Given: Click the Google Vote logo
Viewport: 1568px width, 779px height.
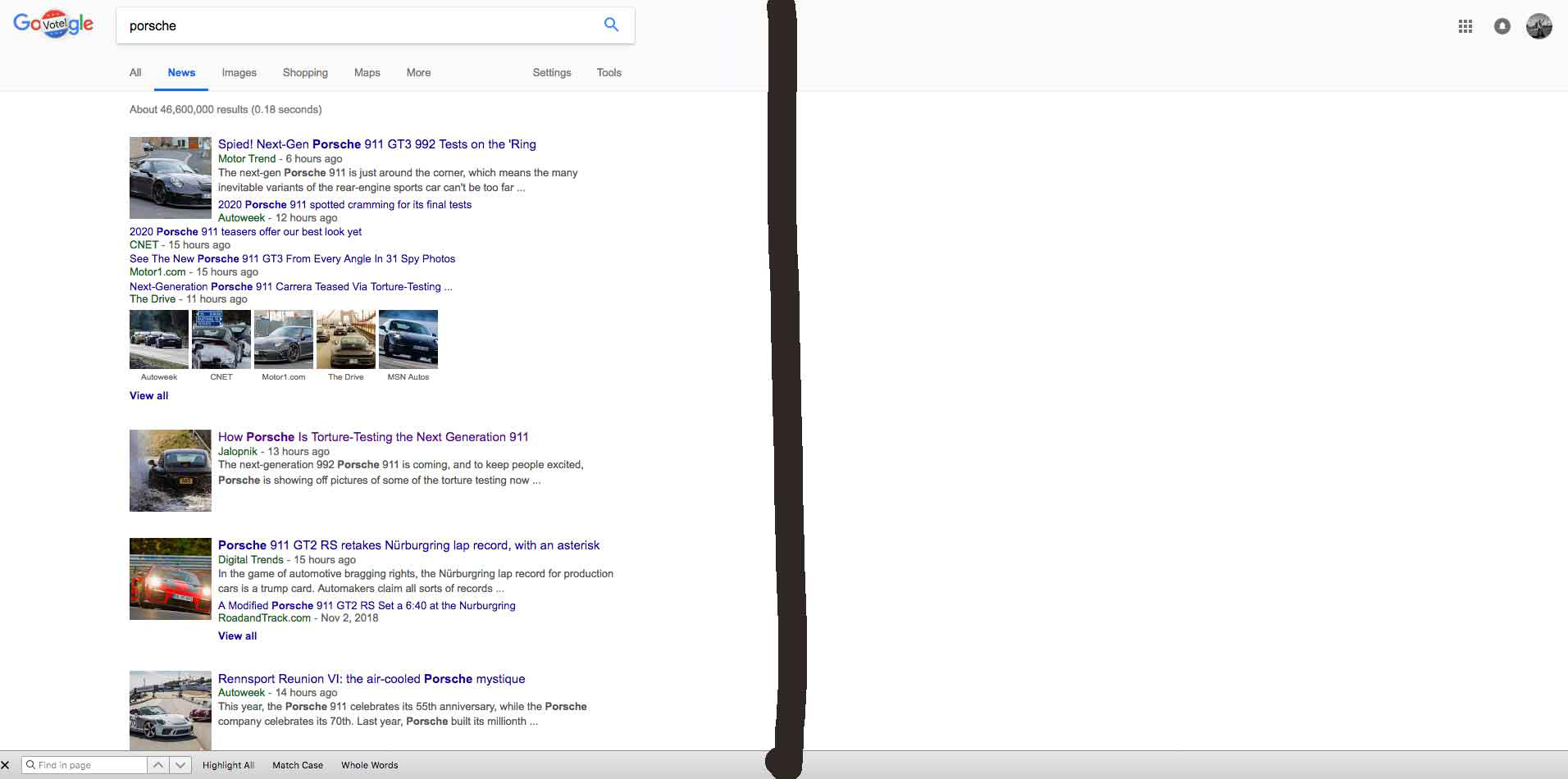Looking at the screenshot, I should point(53,25).
